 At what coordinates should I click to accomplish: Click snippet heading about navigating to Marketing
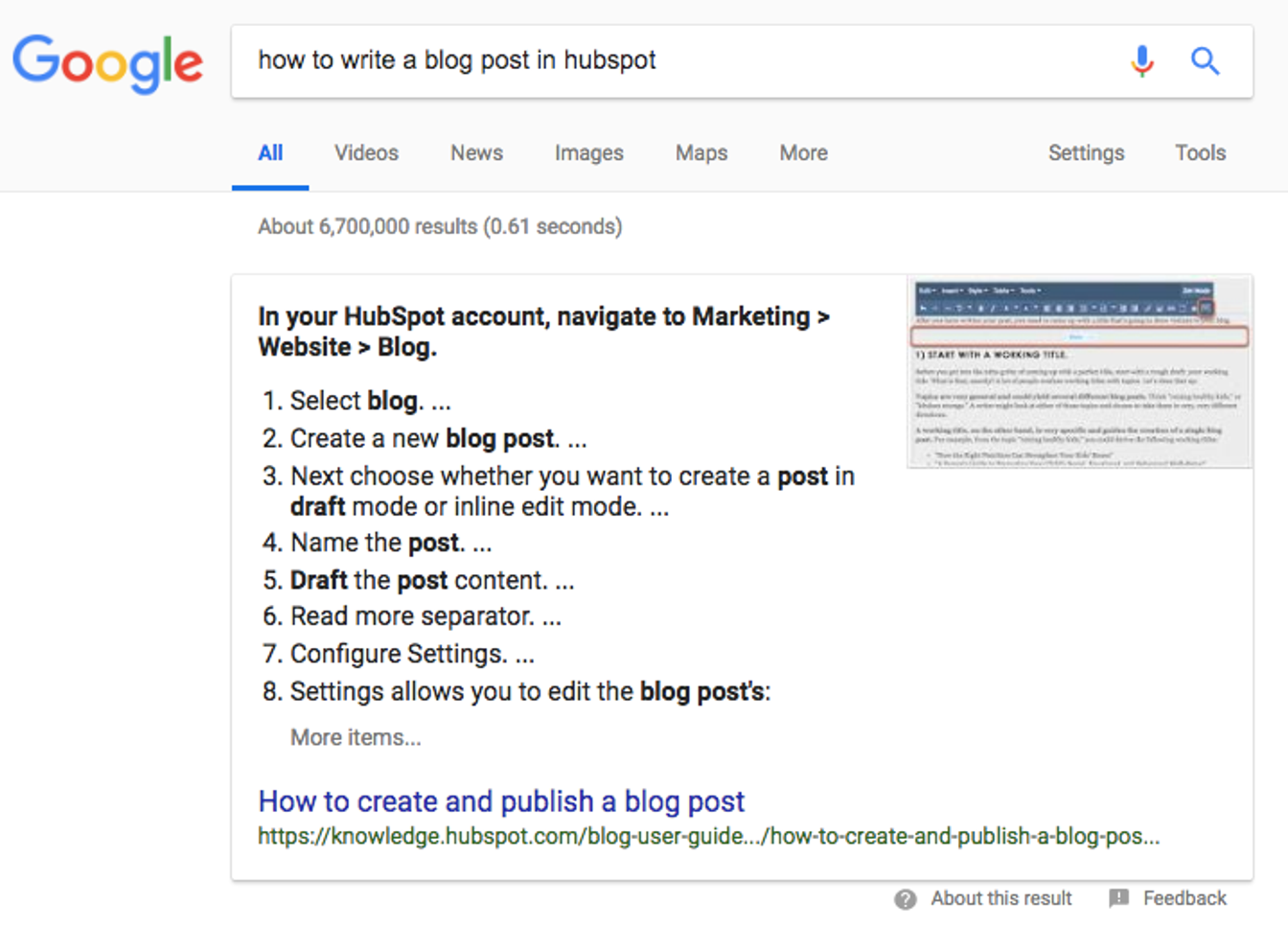(543, 332)
